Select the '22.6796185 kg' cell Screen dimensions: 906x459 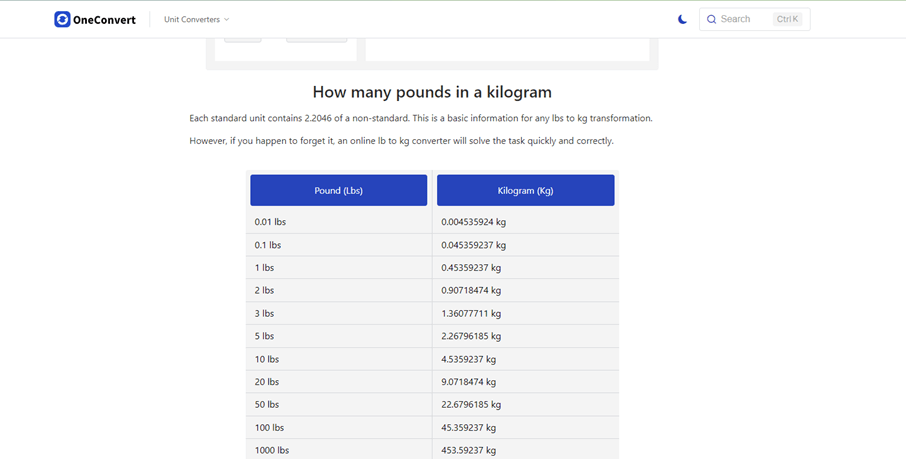click(x=525, y=405)
